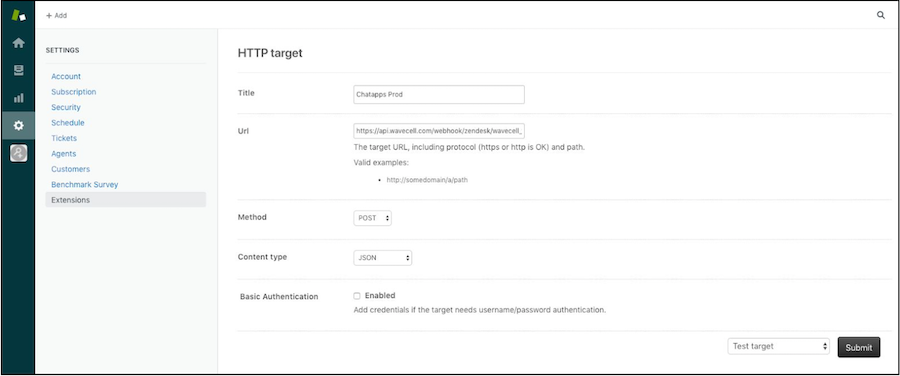This screenshot has height=376, width=900.
Task: Open the app icon below the gear
Action: (18, 153)
